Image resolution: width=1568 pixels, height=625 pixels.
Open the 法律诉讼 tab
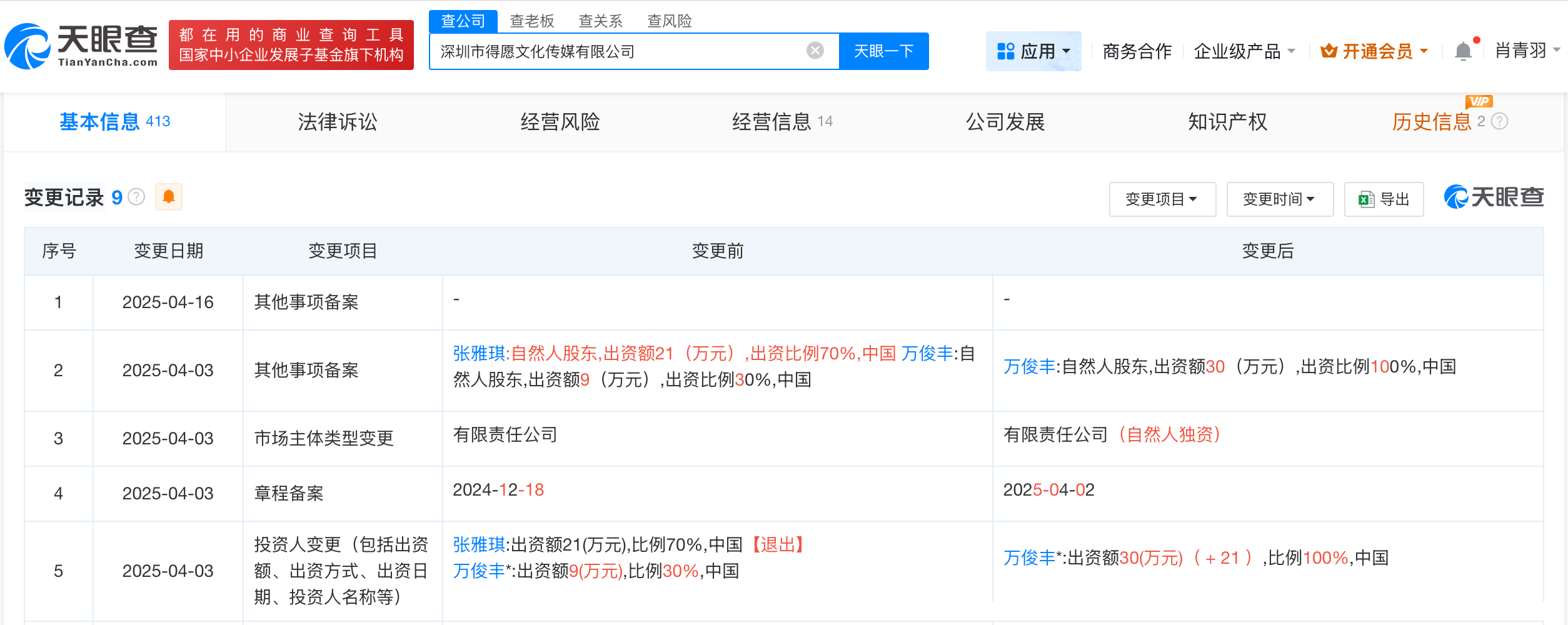(336, 122)
